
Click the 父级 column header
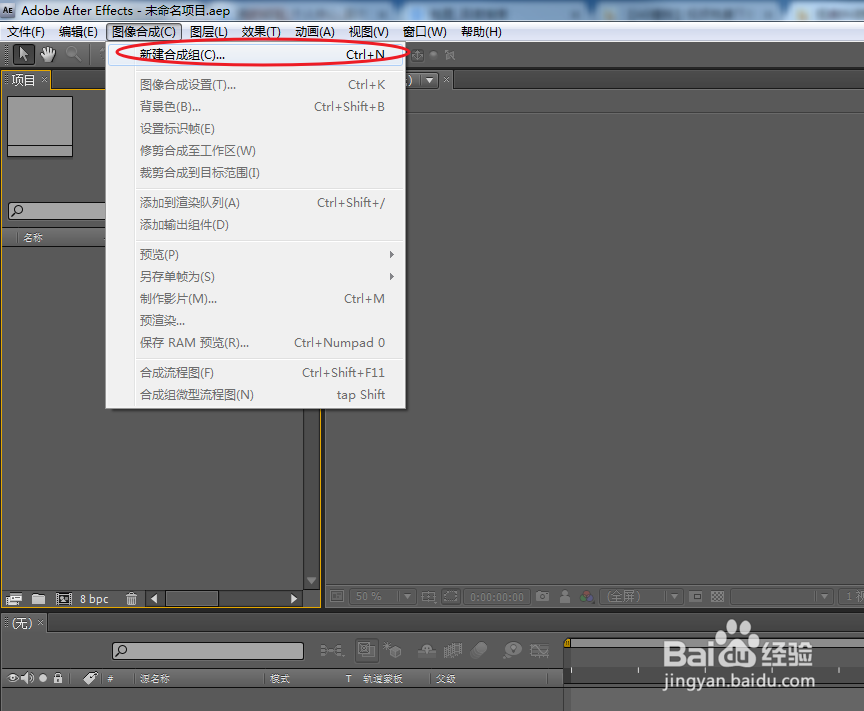(446, 678)
